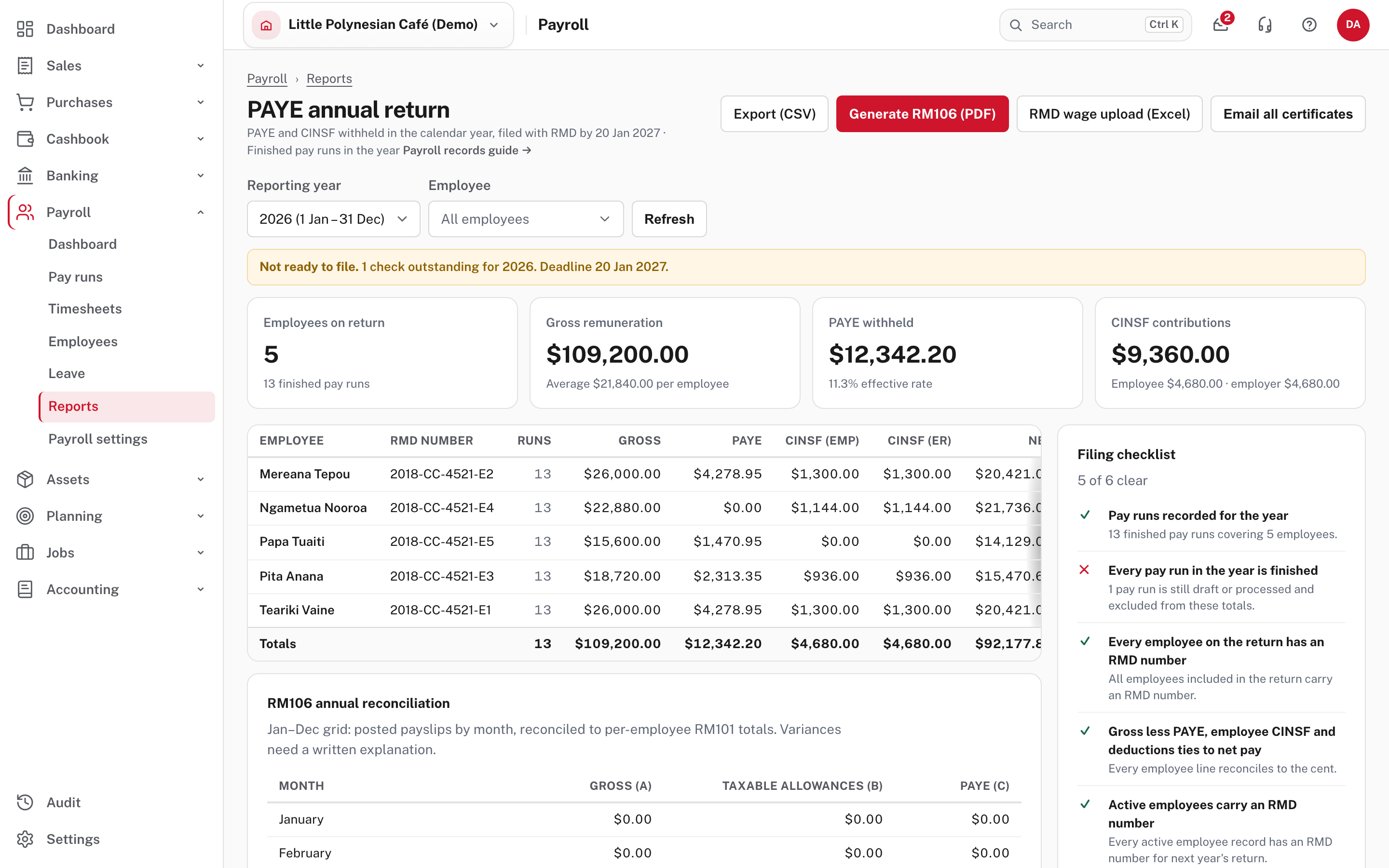Open the DA user avatar menu
This screenshot has height=868, width=1389.
1353,25
